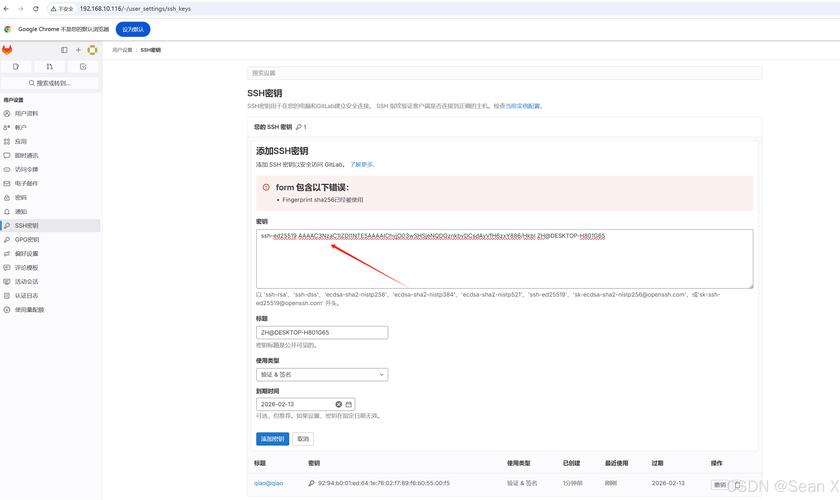Click the access tokens icon (访问令牌)
Image resolution: width=840 pixels, height=500 pixels.
point(7,169)
